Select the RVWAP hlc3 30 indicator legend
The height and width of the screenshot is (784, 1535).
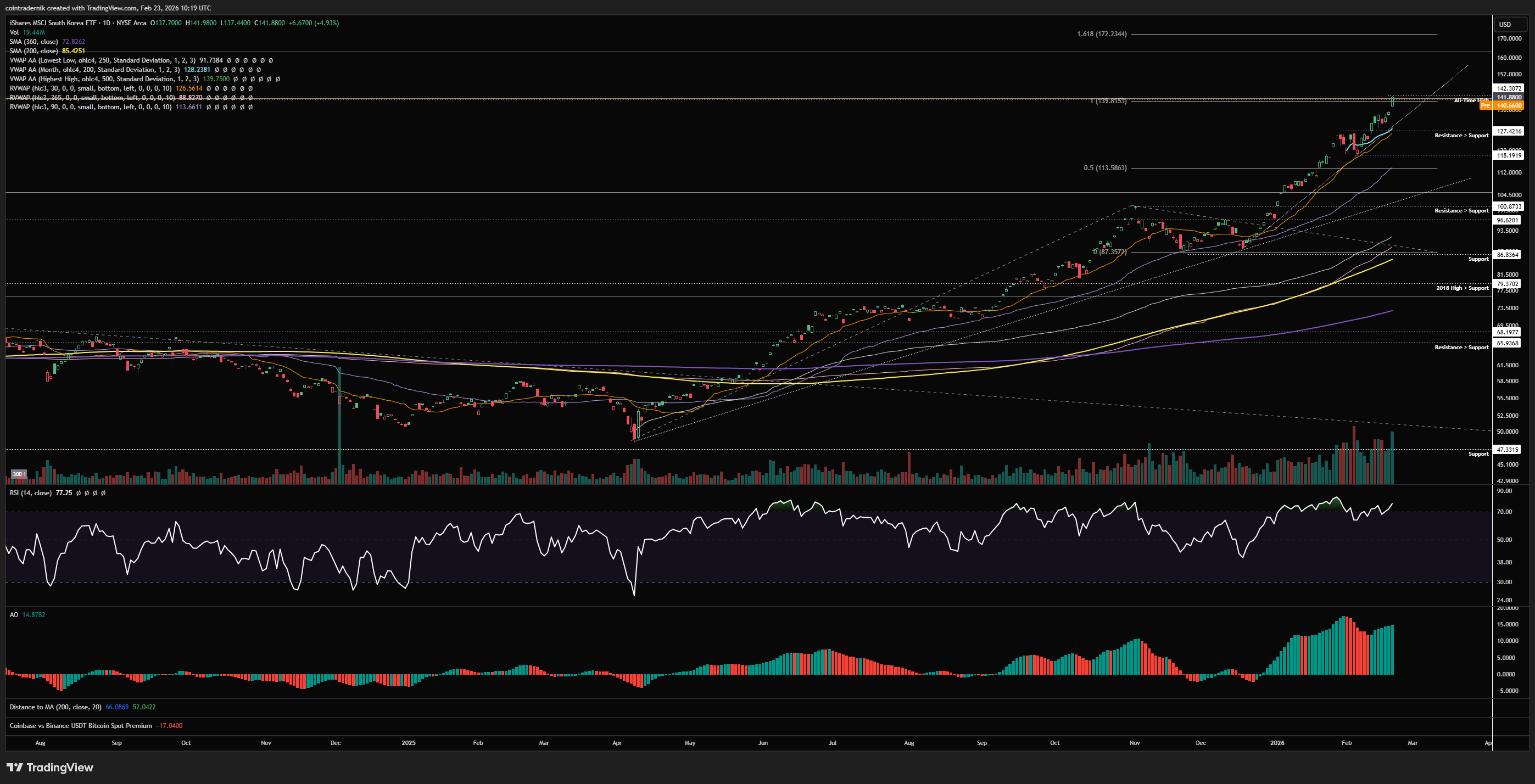pyautogui.click(x=90, y=88)
